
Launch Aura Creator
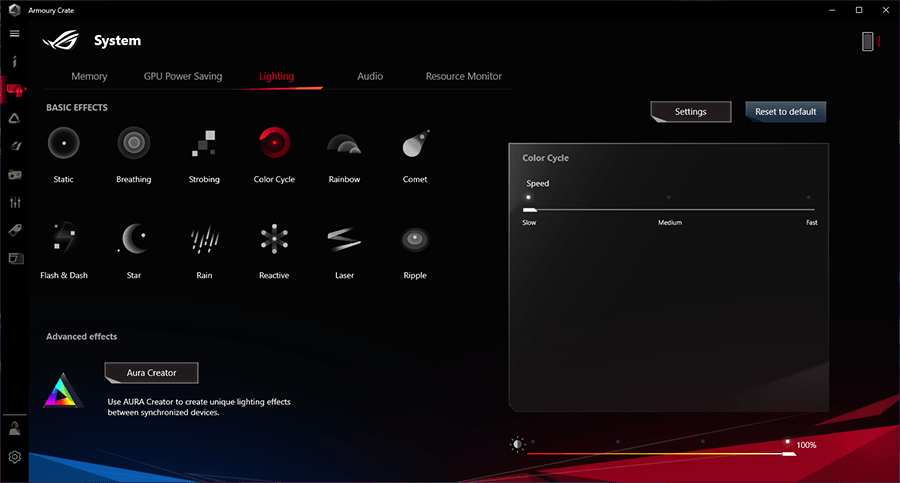[152, 373]
